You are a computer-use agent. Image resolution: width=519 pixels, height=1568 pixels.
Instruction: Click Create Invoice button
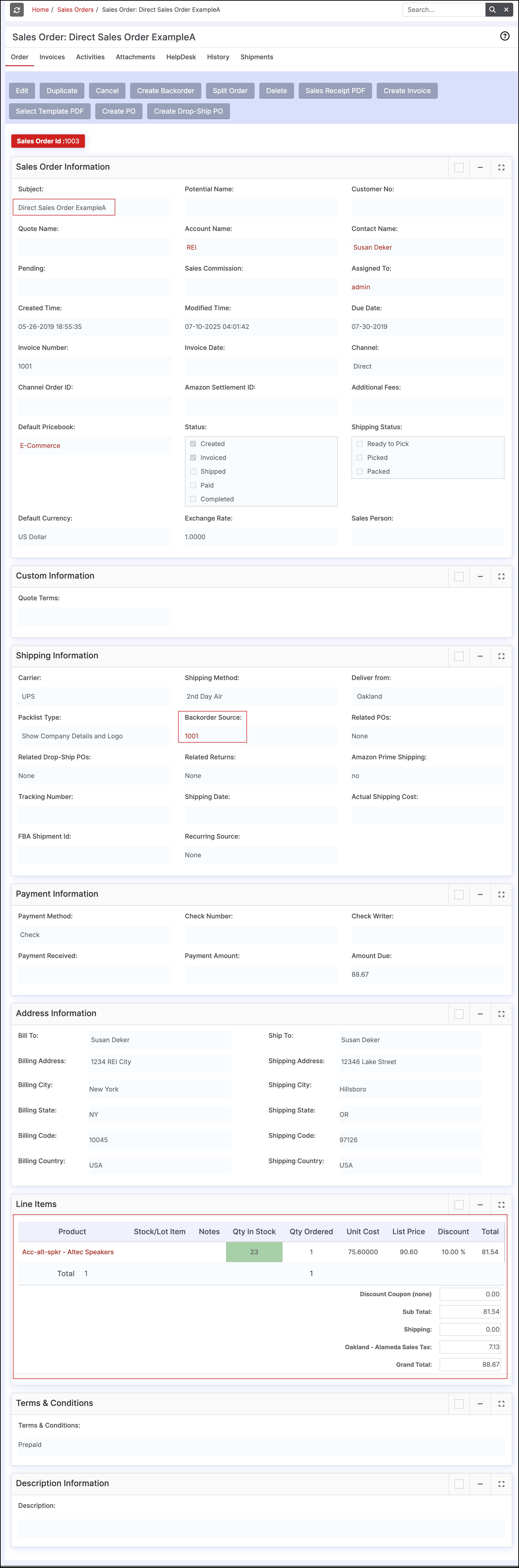click(x=407, y=91)
